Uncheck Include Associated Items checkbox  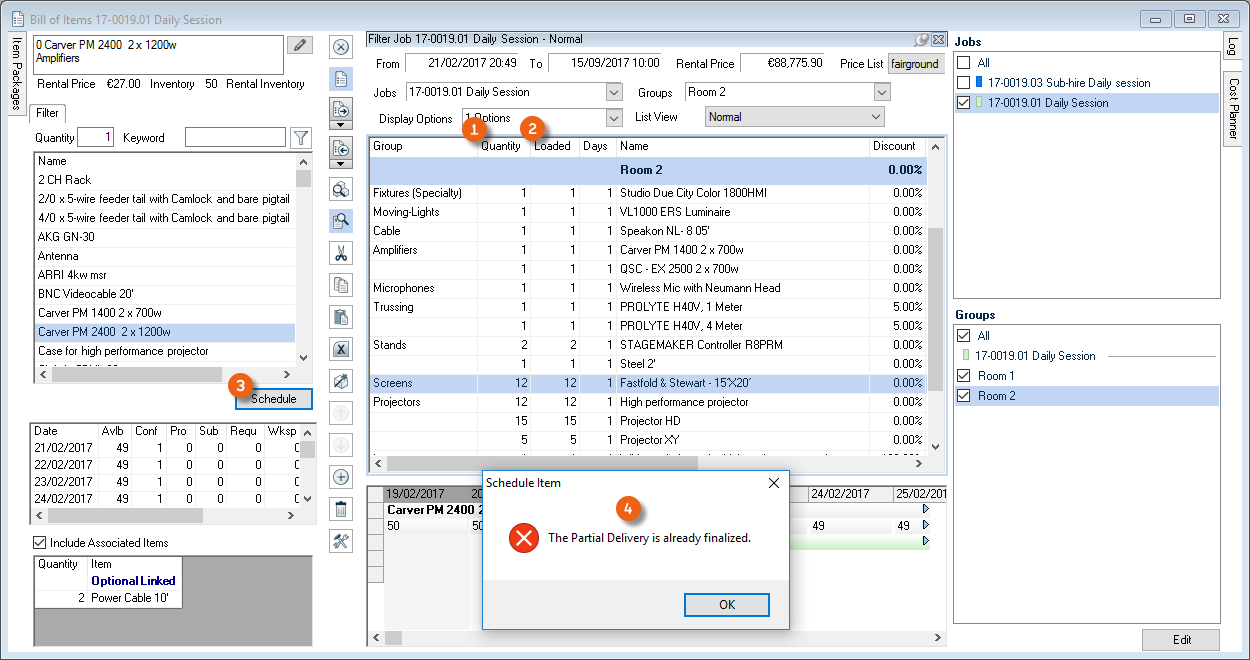tap(40, 543)
